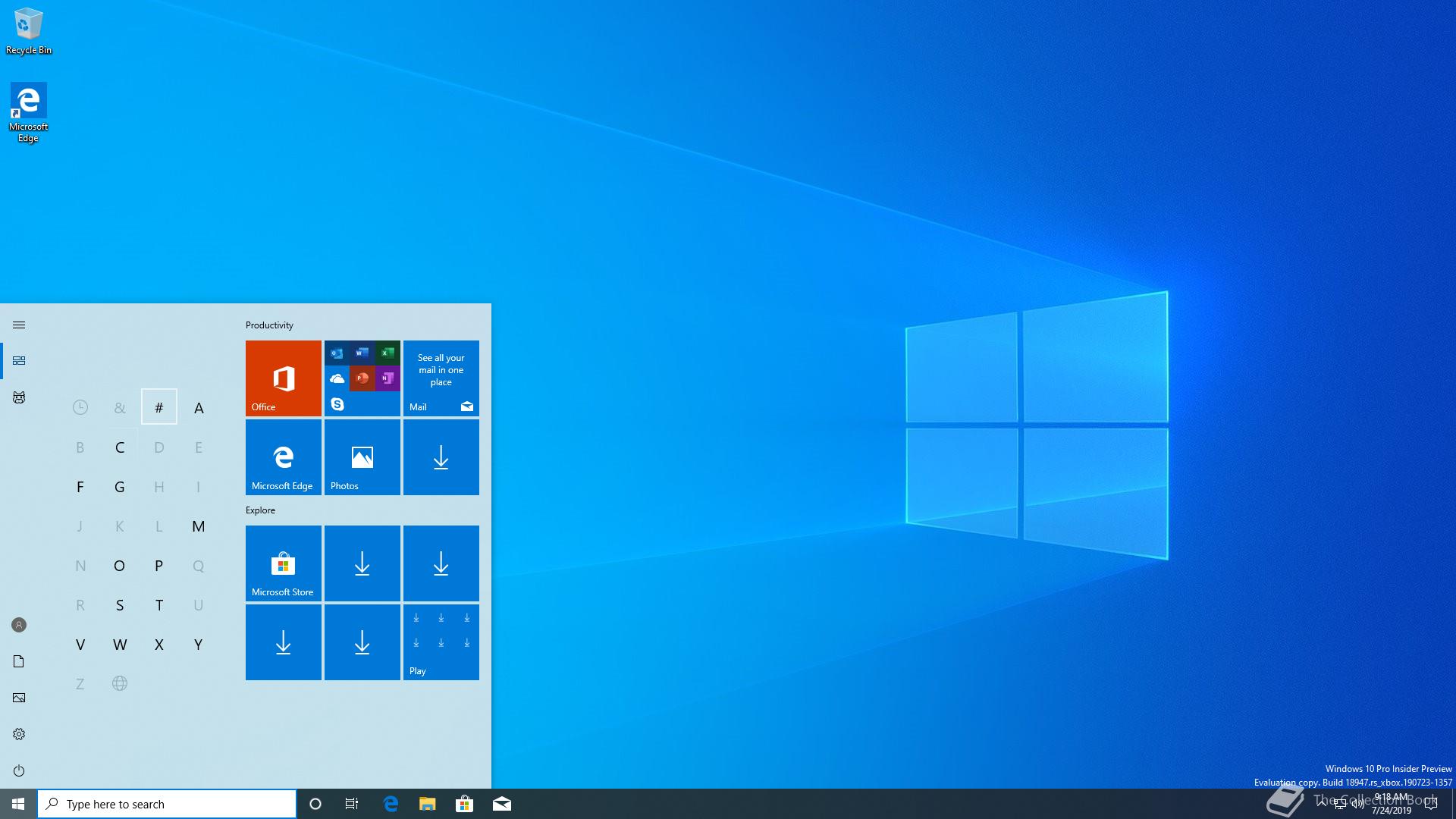
Task: Click the Type here to search box
Action: 167,804
